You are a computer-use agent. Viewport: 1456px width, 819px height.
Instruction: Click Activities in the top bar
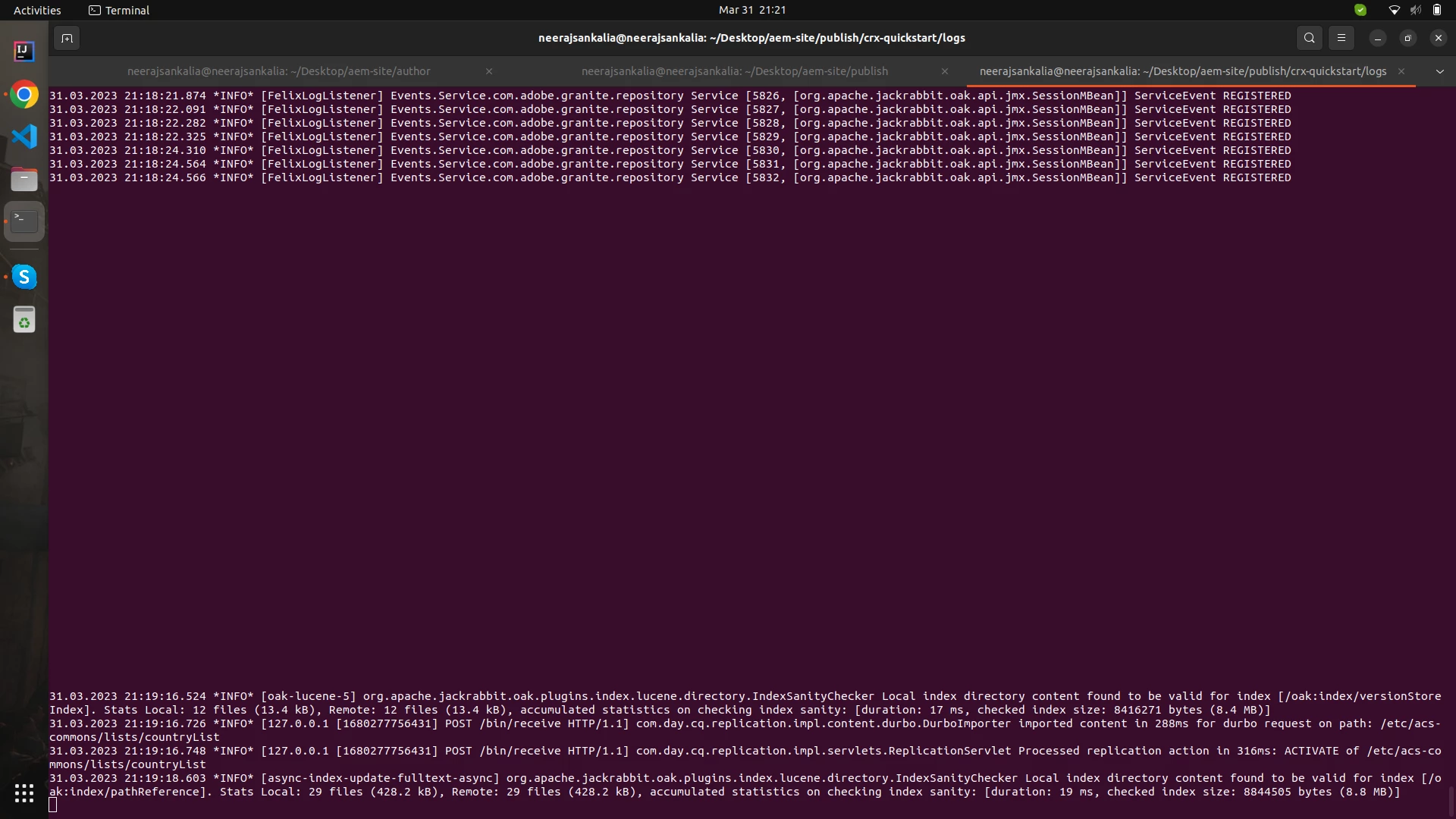click(x=37, y=10)
